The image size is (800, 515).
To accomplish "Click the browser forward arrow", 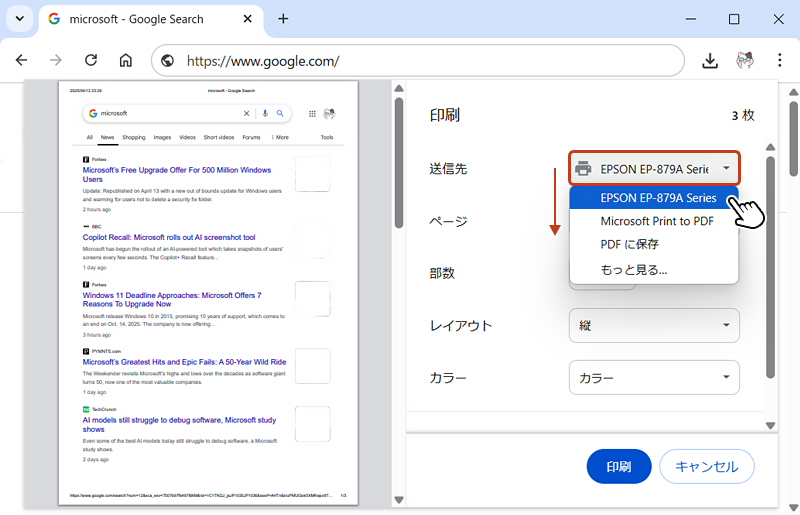I will [56, 60].
